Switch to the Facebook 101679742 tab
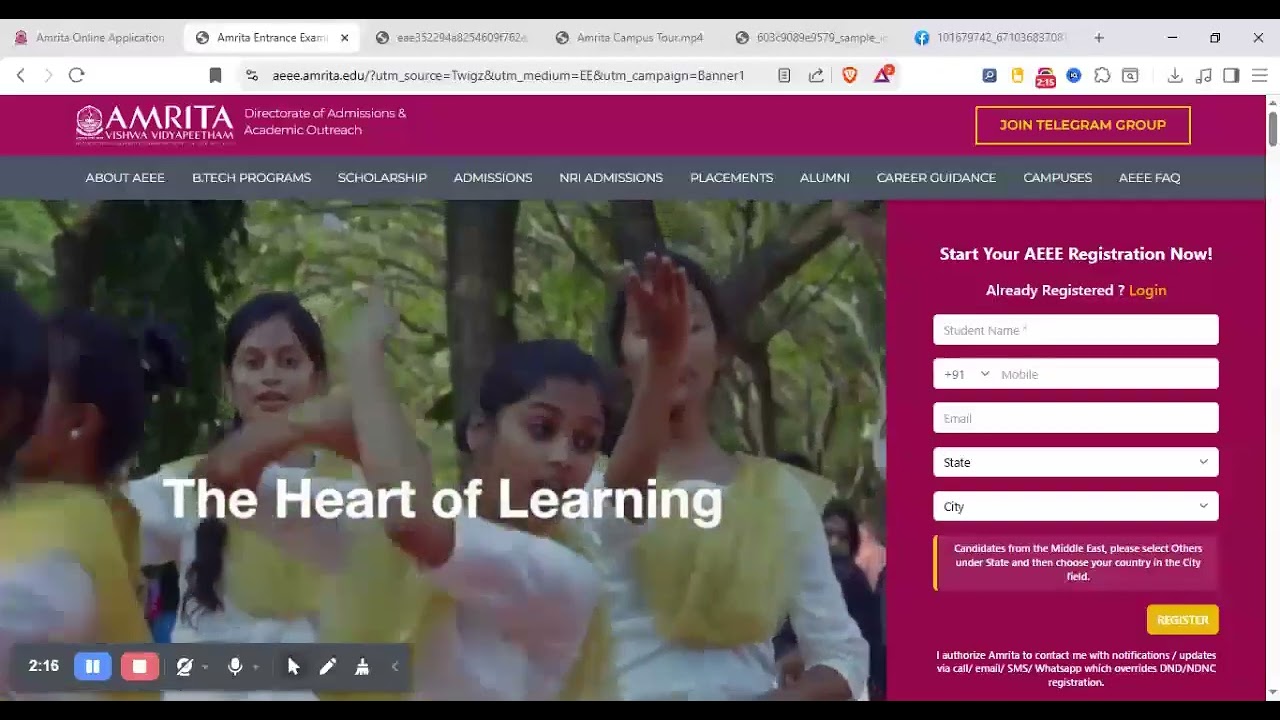1280x720 pixels. [x=991, y=38]
